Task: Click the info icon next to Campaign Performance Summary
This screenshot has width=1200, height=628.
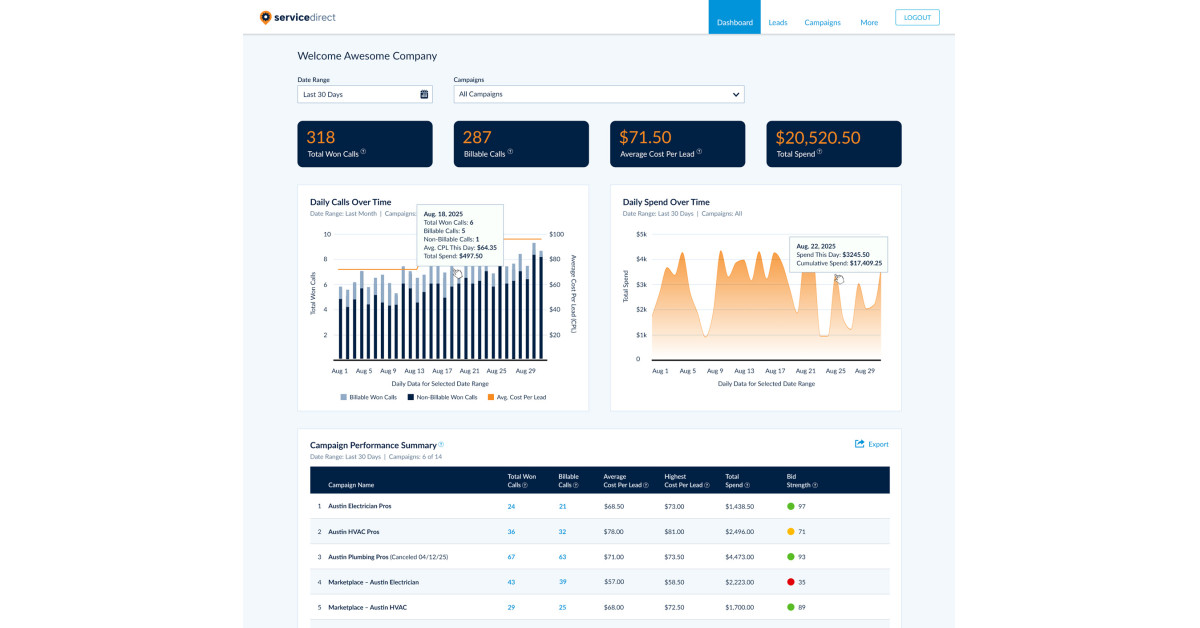Action: [442, 444]
